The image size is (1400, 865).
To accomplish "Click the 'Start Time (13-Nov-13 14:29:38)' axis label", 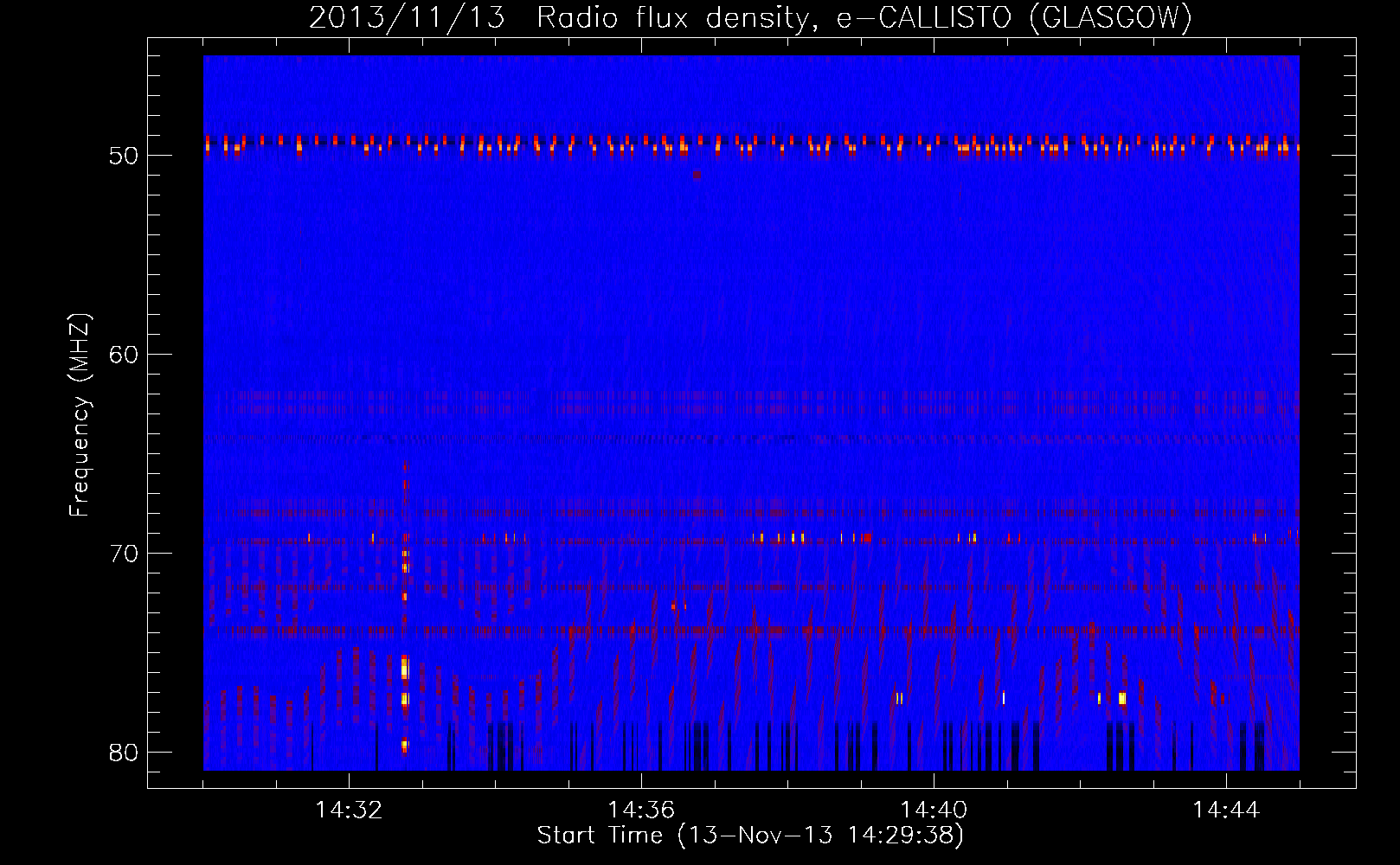I will click(750, 836).
